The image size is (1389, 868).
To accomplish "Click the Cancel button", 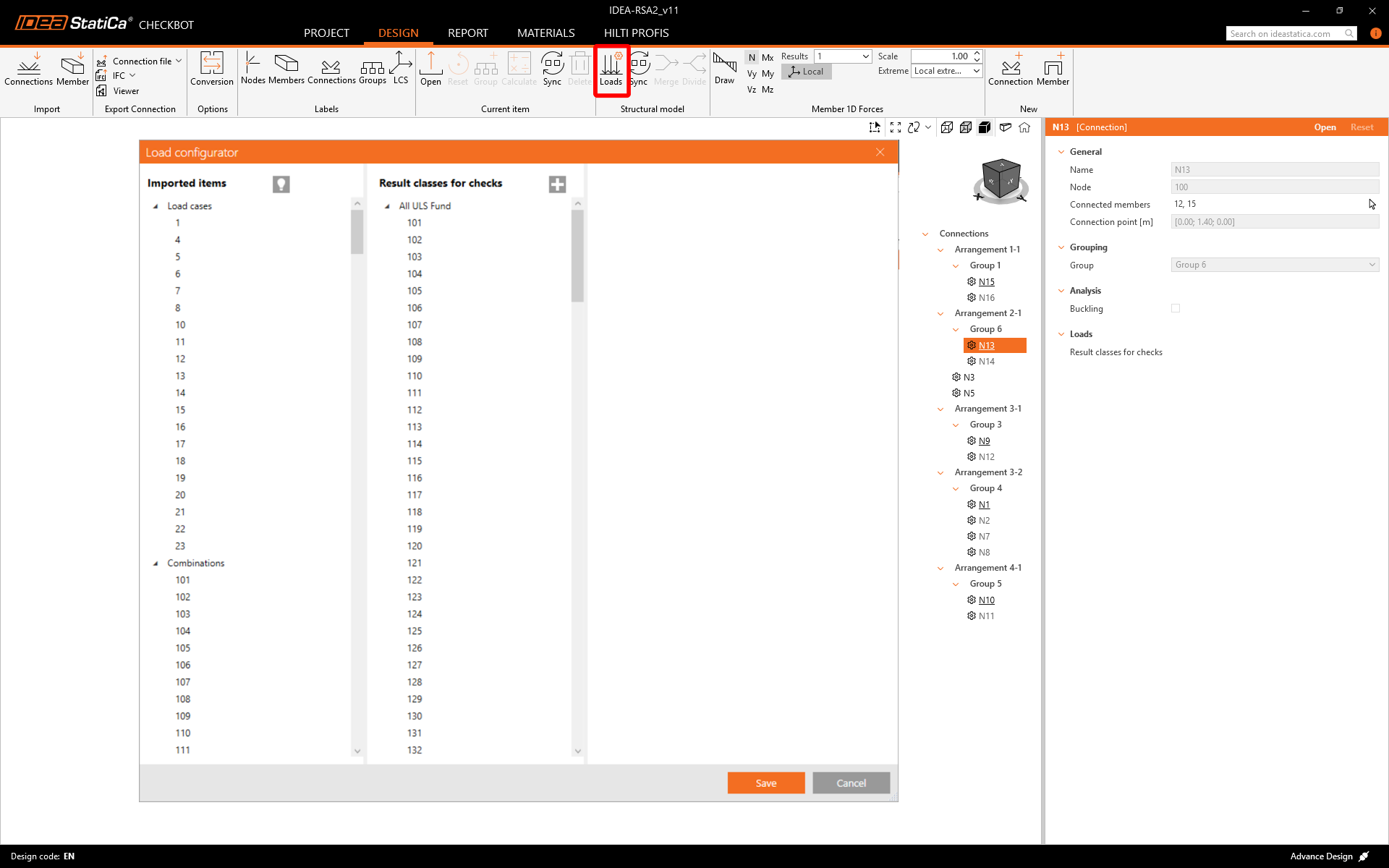I will 851,783.
